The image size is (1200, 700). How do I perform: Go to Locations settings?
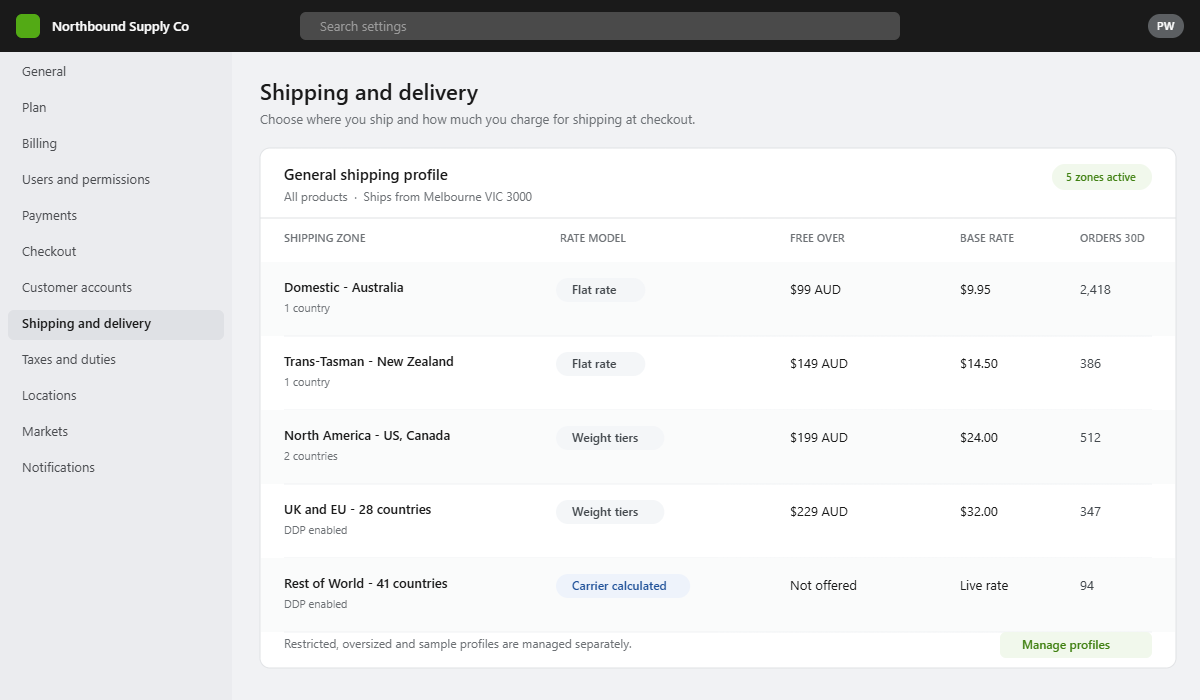coord(116,396)
